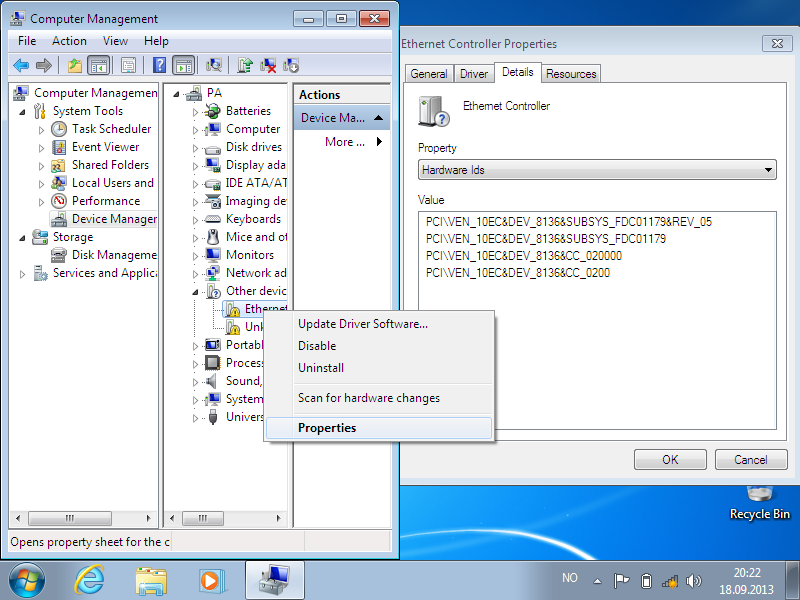Collapse the Device Manager actions section
The height and width of the screenshot is (600, 800).
tap(379, 118)
